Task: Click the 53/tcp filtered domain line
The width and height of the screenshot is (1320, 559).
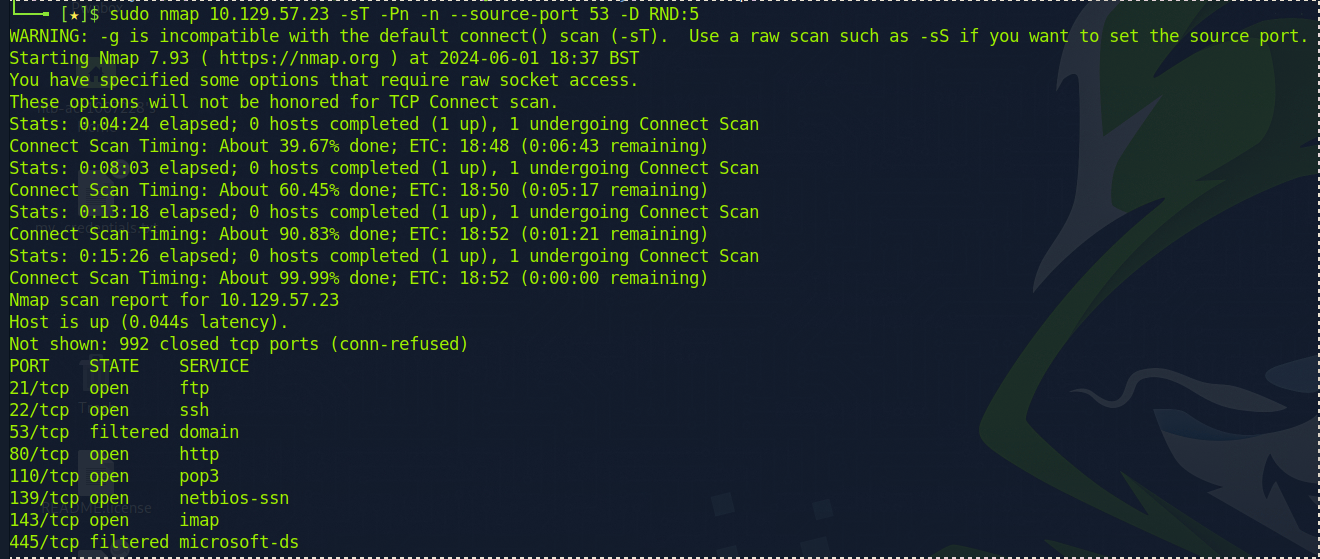Action: pos(124,432)
